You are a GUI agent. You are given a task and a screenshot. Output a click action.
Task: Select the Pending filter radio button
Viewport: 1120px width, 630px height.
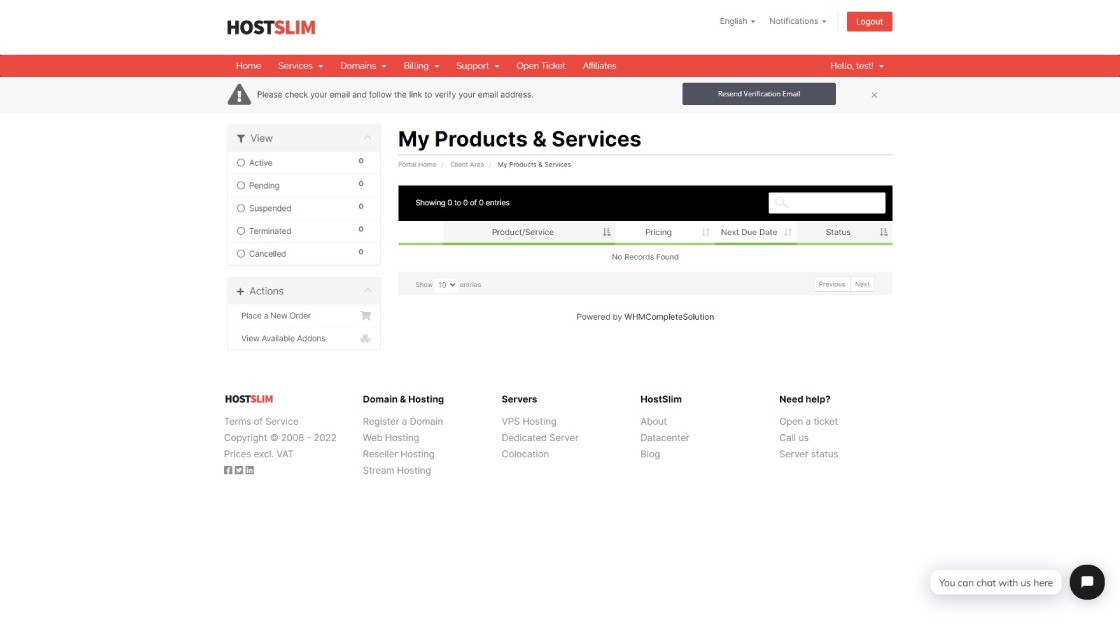coord(240,185)
